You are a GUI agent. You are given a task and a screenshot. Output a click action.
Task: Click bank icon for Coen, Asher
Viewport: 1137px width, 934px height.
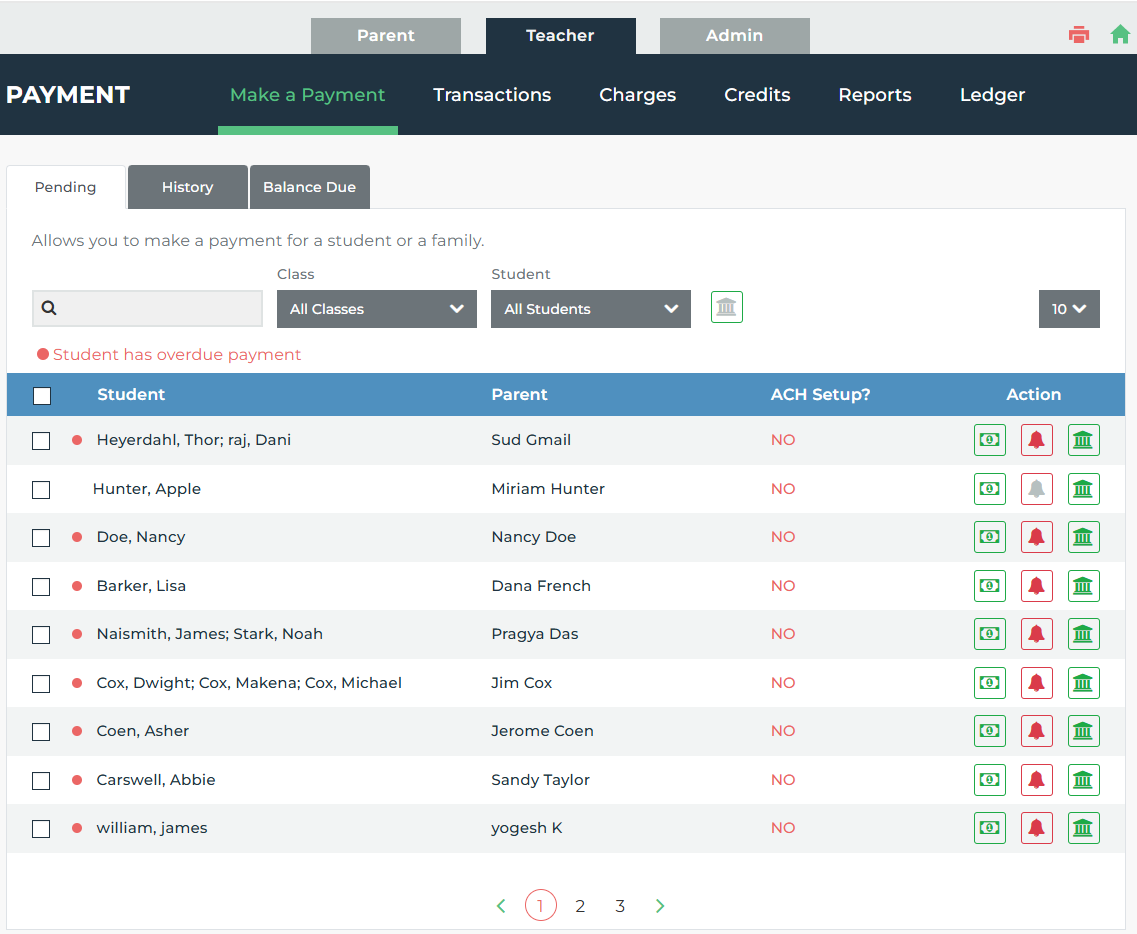coord(1083,731)
